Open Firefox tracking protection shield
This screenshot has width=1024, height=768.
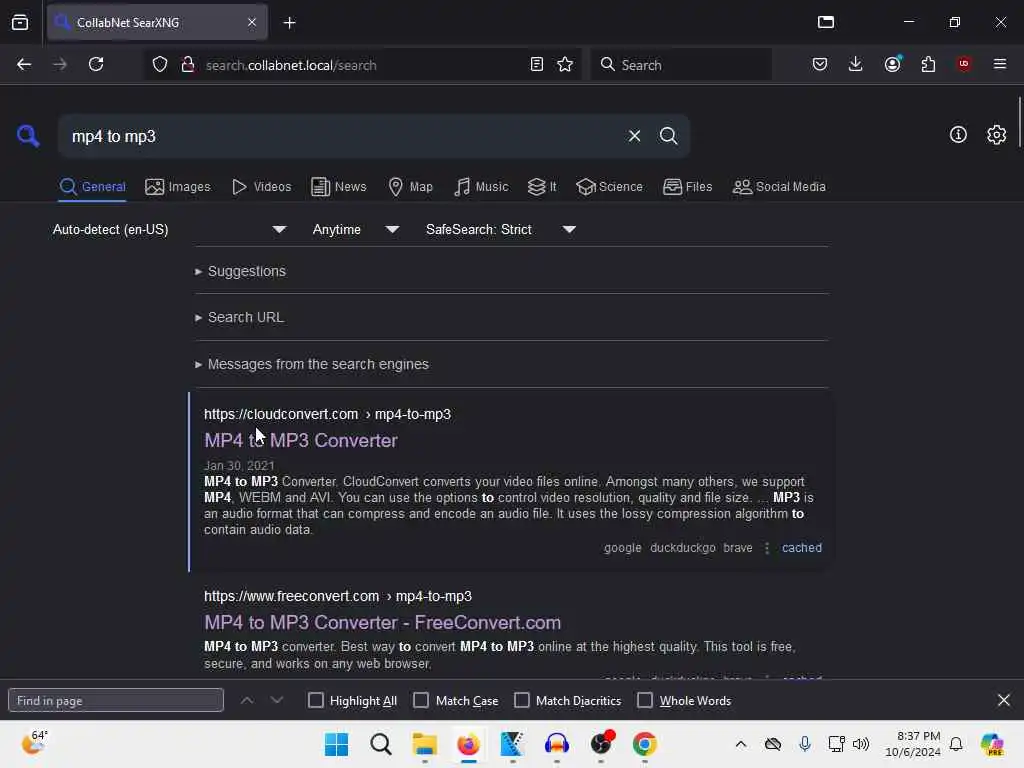tap(160, 65)
